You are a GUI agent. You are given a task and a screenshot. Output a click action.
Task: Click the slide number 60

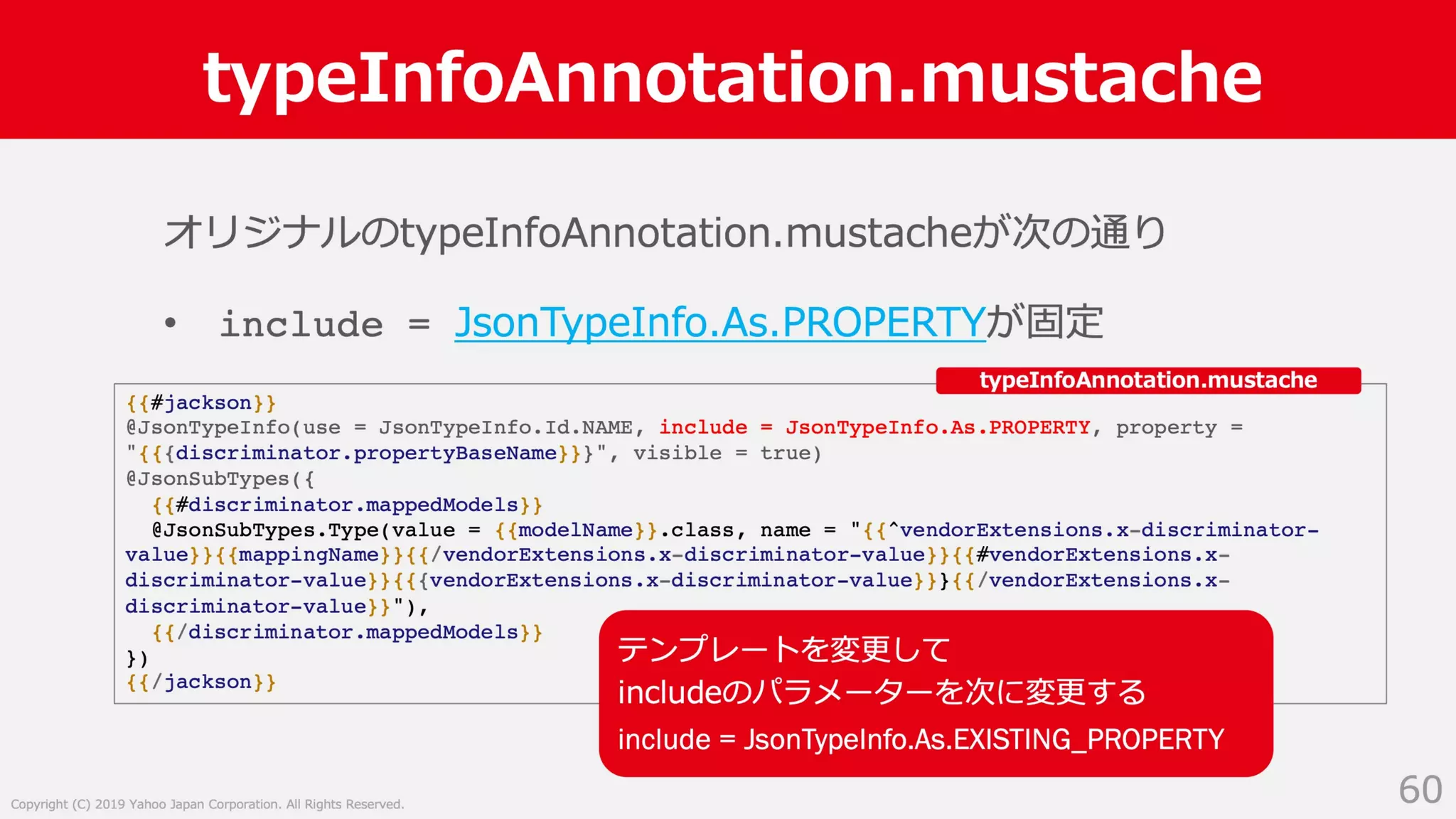click(1420, 790)
